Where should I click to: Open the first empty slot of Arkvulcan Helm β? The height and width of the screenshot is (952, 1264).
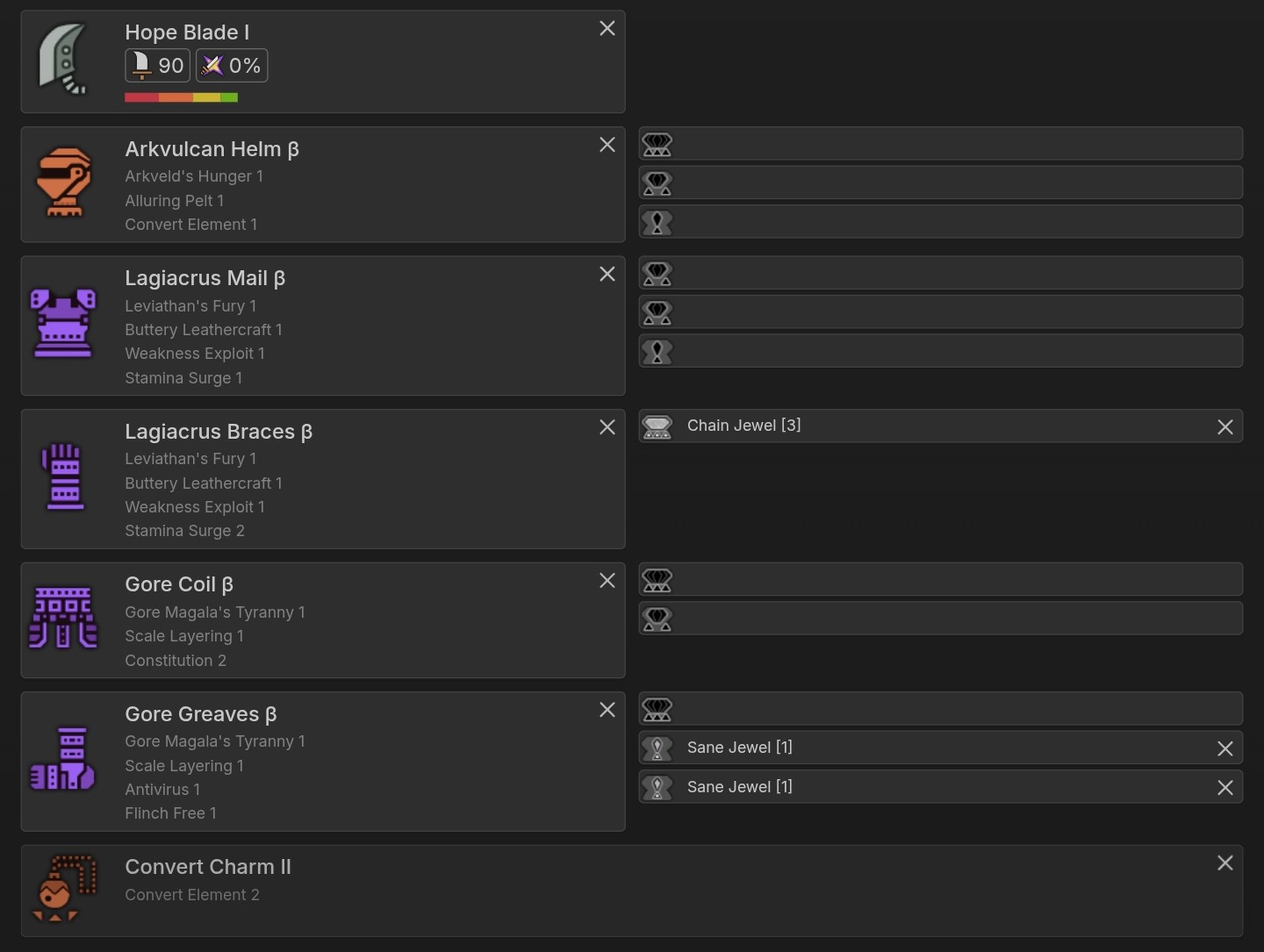point(941,144)
